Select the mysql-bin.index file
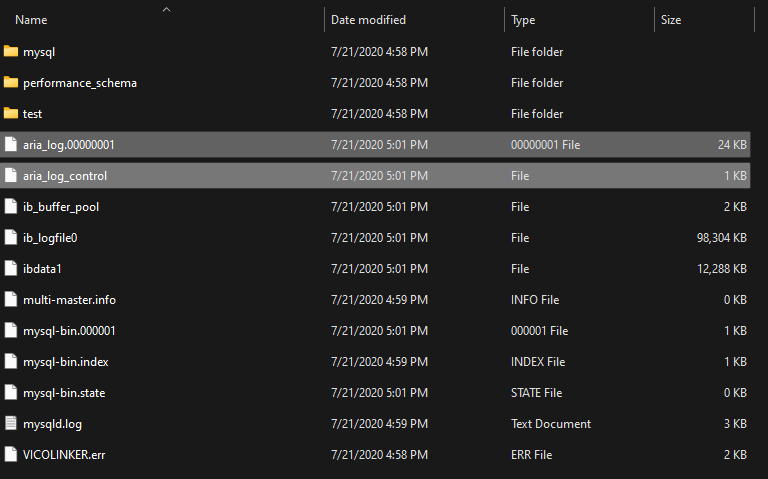 click(66, 361)
